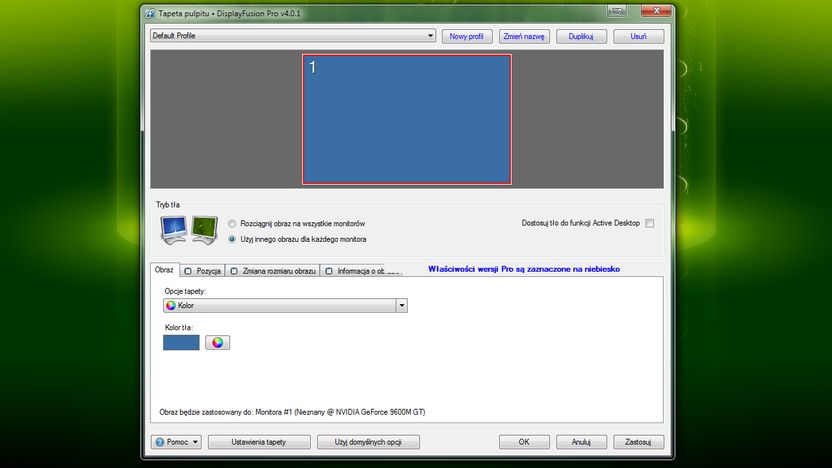This screenshot has height=468, width=832.
Task: Select 'Rozciągnij obraz na wszystkie monitorów' radio option
Action: point(232,223)
